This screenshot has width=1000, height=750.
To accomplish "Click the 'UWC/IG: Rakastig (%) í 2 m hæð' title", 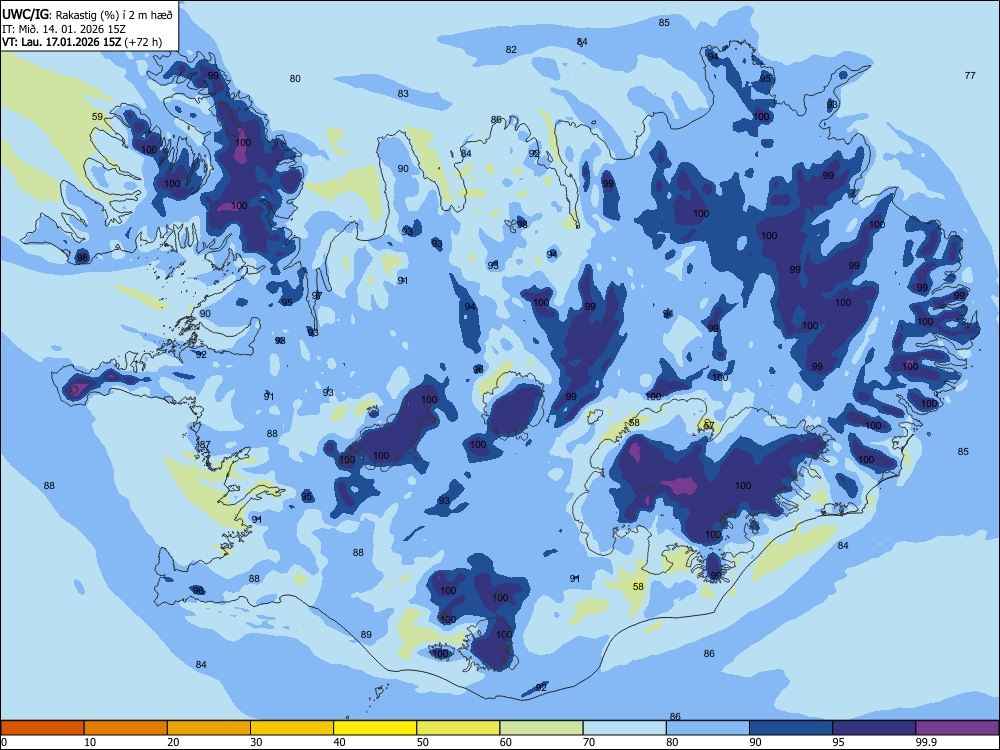I will pos(87,15).
